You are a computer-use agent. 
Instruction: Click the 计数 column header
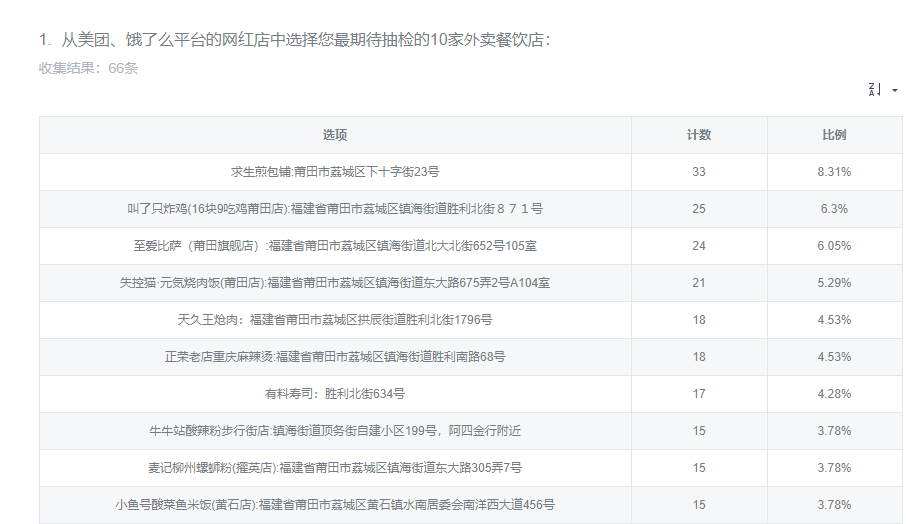pos(698,135)
